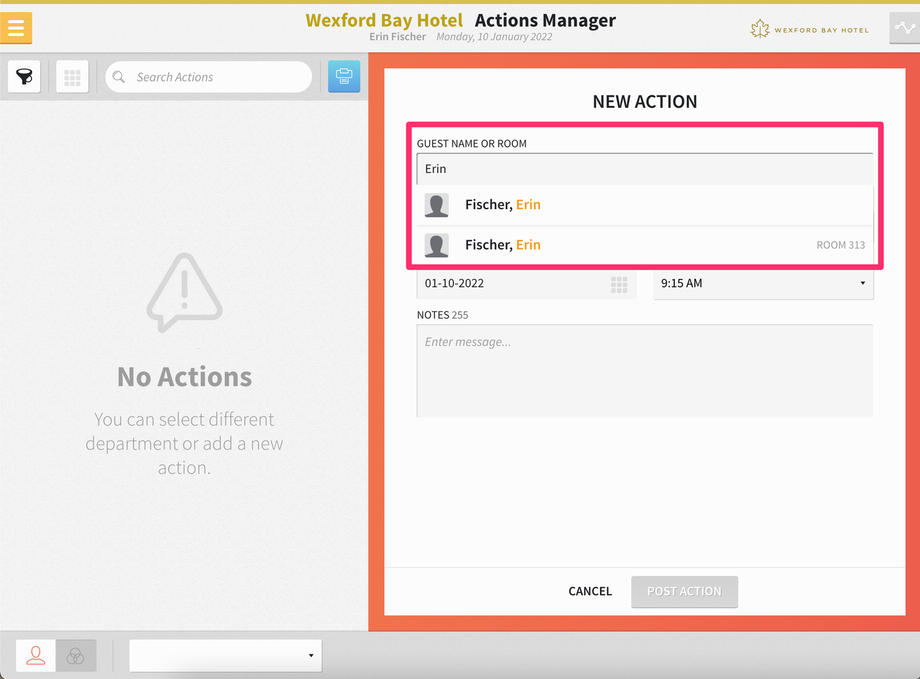Open the activity pulse icon top-right
Image resolution: width=920 pixels, height=679 pixels.
tap(905, 28)
